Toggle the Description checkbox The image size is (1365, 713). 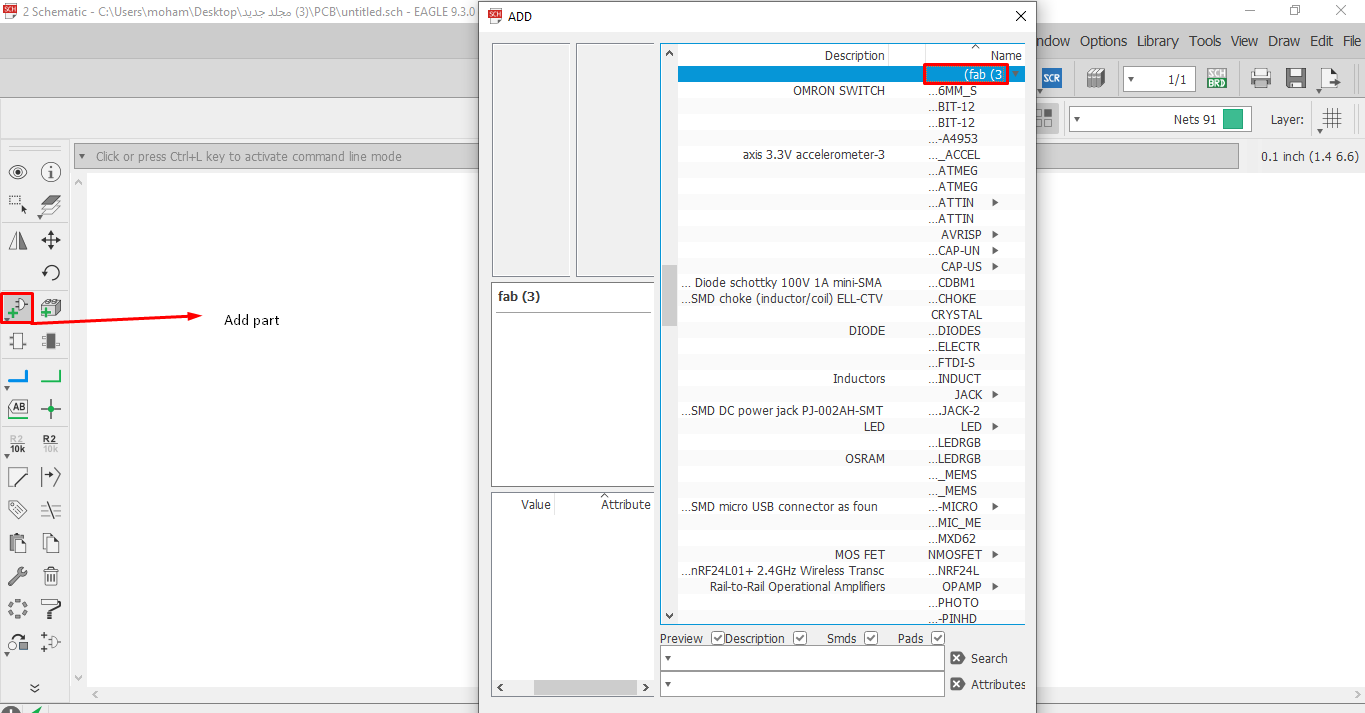pos(800,638)
